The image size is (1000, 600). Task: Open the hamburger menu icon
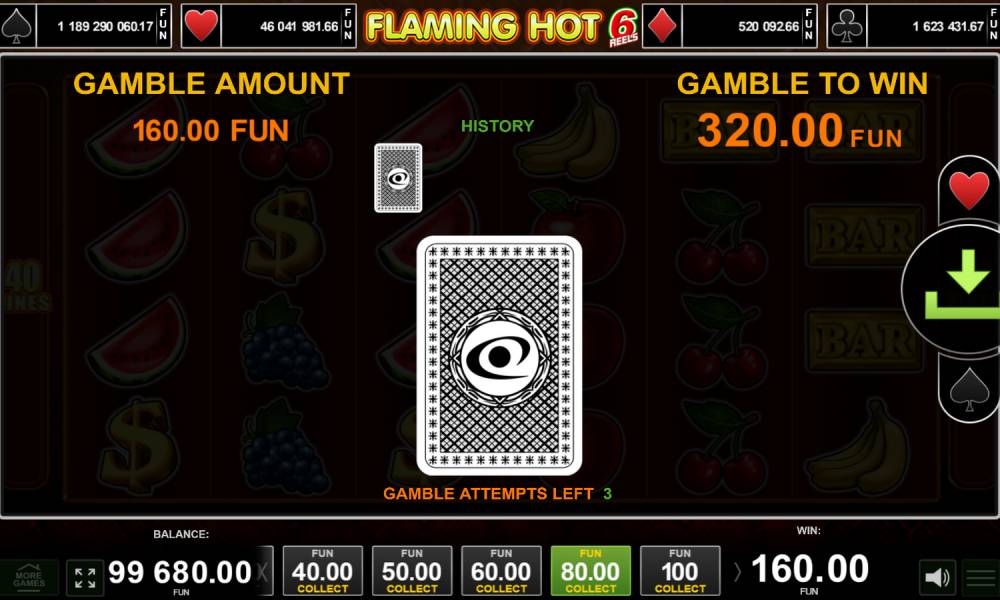tap(981, 578)
